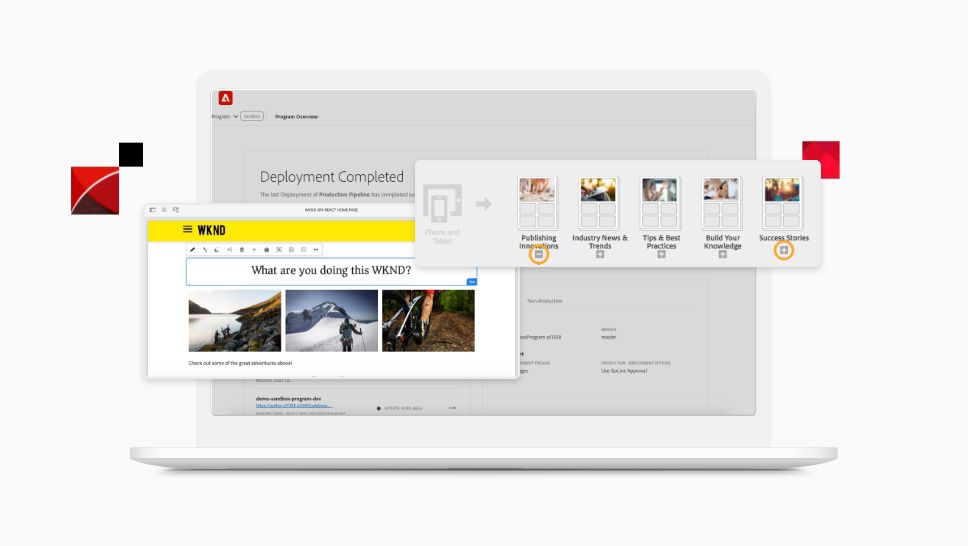This screenshot has height=546, width=968.
Task: Click the arrow next to Phone and Tablet
Action: pyautogui.click(x=483, y=203)
